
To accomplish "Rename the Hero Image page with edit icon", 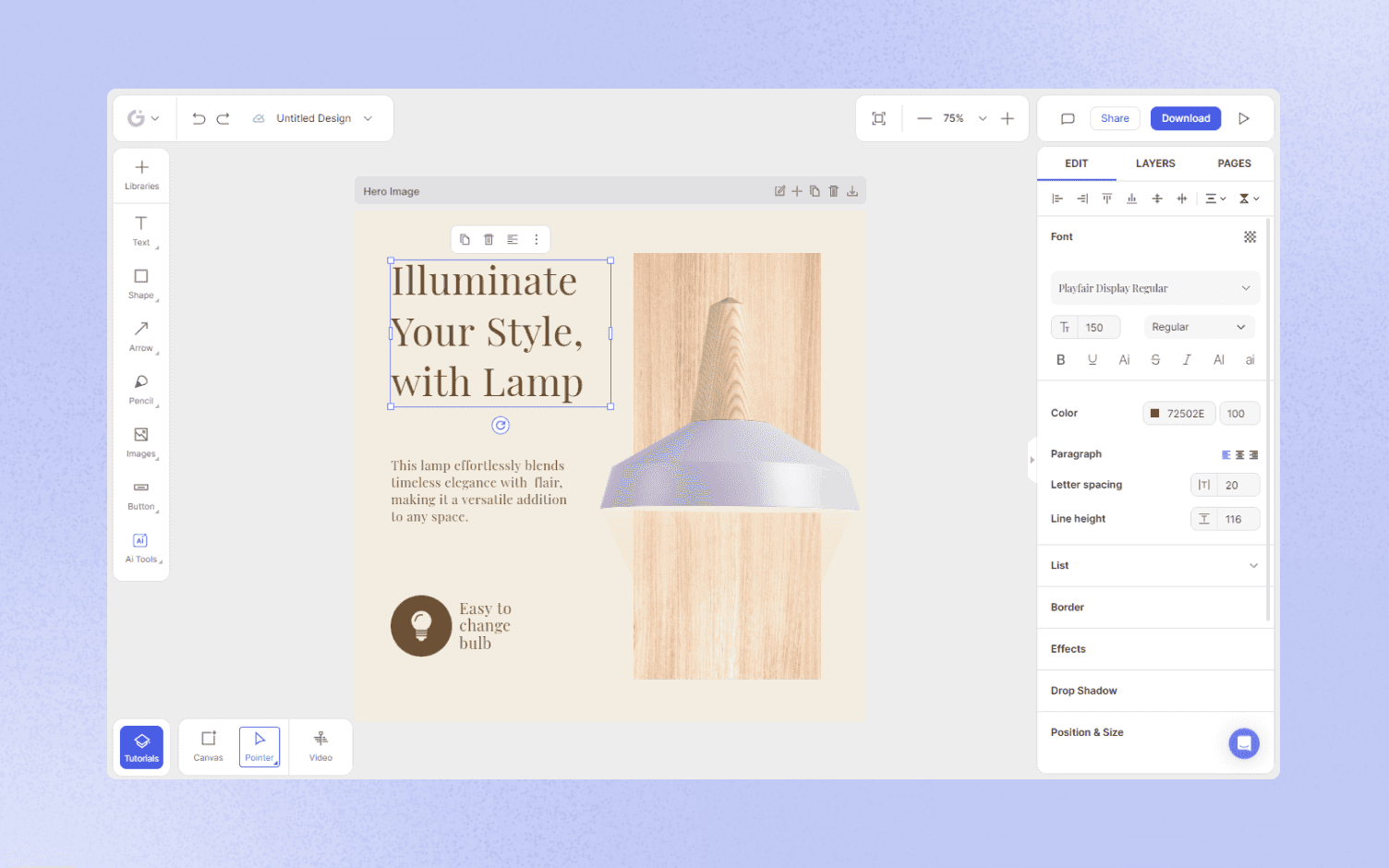I will [x=779, y=191].
